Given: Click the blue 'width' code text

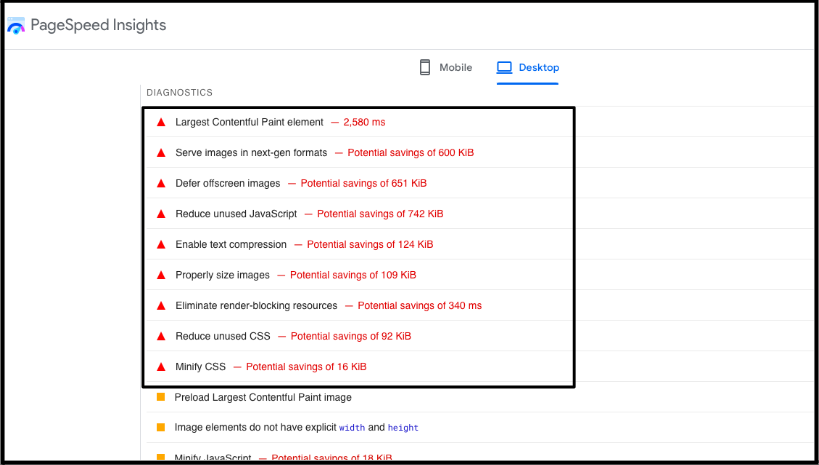Looking at the screenshot, I should pyautogui.click(x=352, y=428).
